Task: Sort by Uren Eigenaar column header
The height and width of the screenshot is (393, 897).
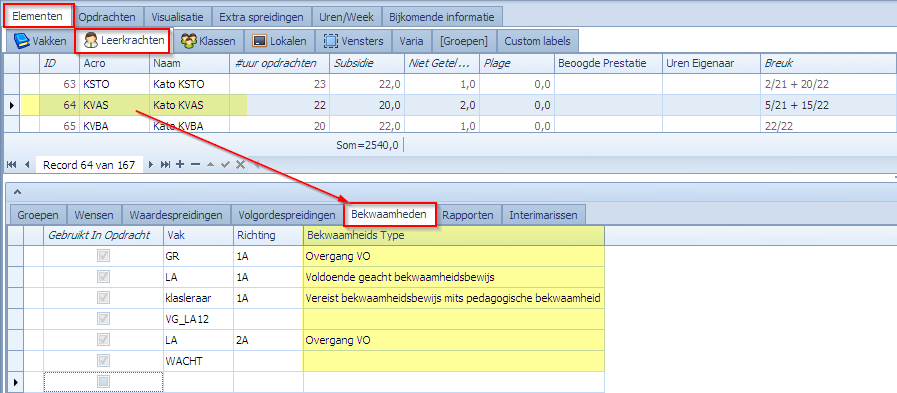Action: [711, 63]
